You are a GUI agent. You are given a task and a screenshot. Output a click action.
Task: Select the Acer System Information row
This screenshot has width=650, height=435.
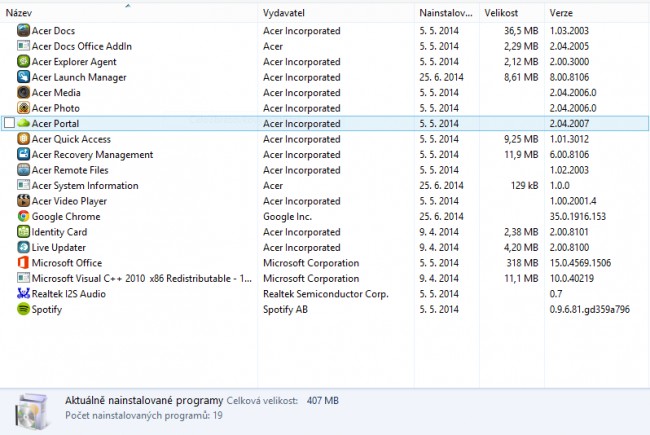[325, 185]
